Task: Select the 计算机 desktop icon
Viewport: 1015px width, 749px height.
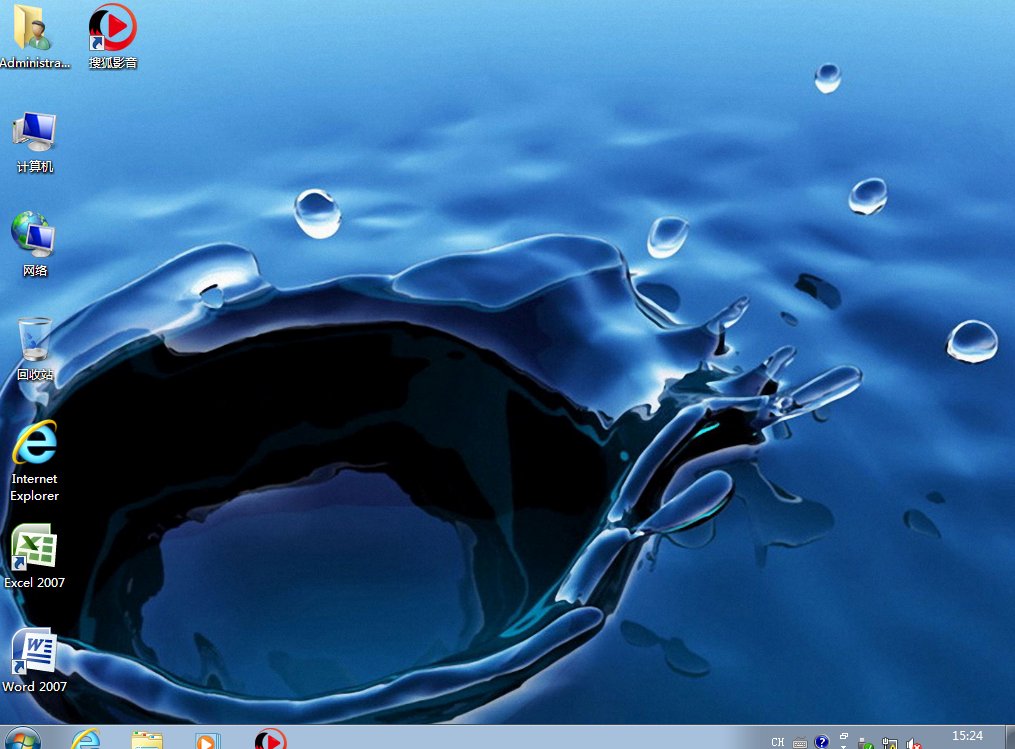Action: (35, 142)
